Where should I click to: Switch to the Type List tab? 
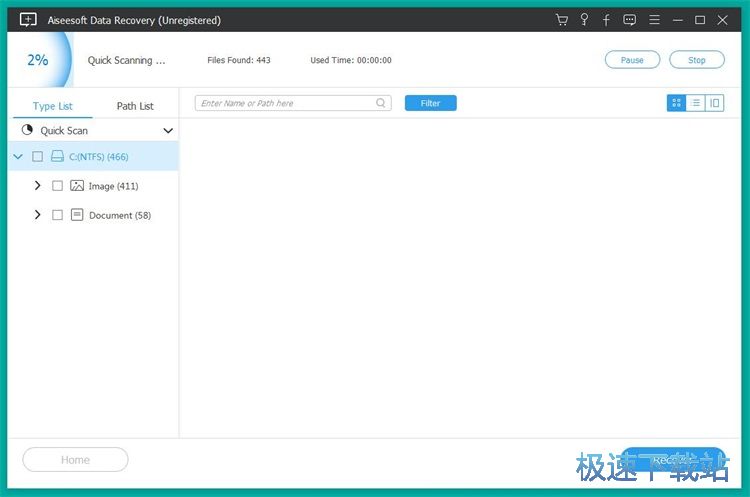coord(53,106)
